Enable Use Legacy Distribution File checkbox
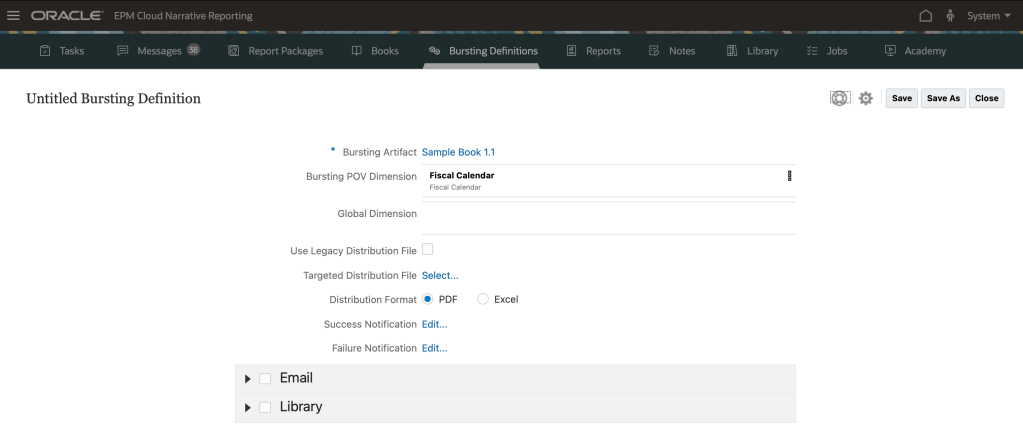Viewport: 1023px width, 426px height. click(428, 249)
